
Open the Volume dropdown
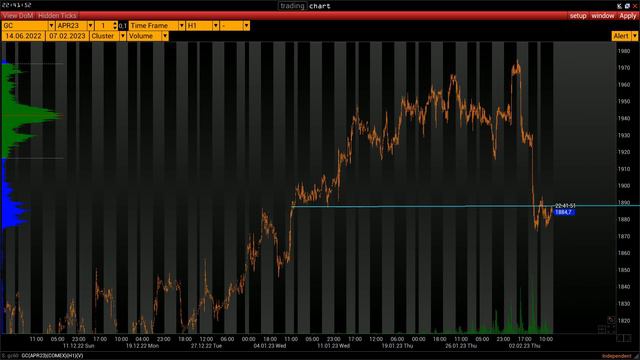tap(148, 36)
